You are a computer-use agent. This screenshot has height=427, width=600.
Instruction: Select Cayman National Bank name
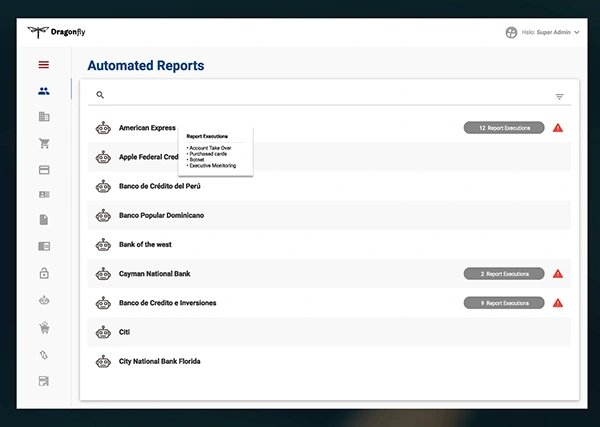click(155, 274)
